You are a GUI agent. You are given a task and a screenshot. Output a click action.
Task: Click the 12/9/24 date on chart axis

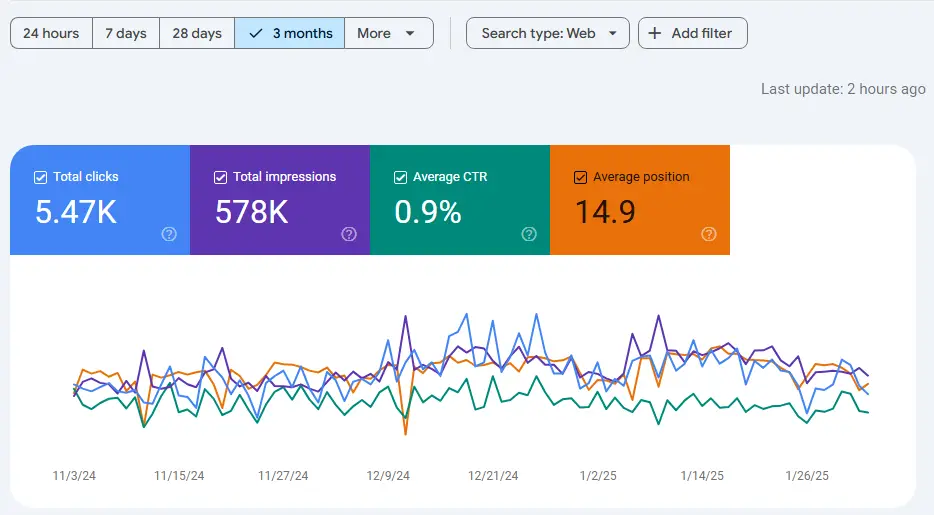[x=388, y=477]
